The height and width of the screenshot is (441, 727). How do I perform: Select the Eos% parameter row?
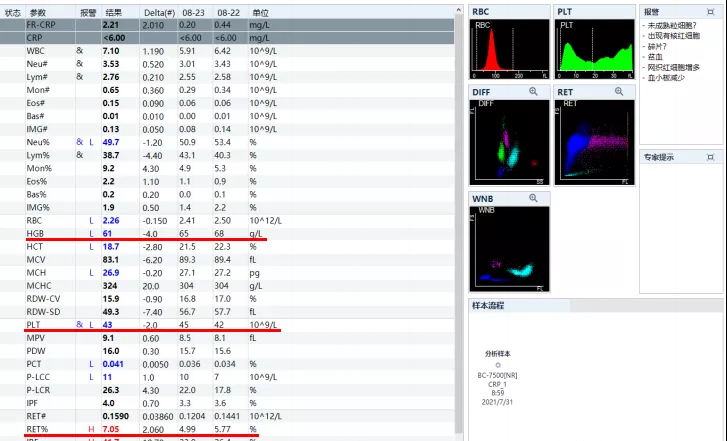pos(227,181)
